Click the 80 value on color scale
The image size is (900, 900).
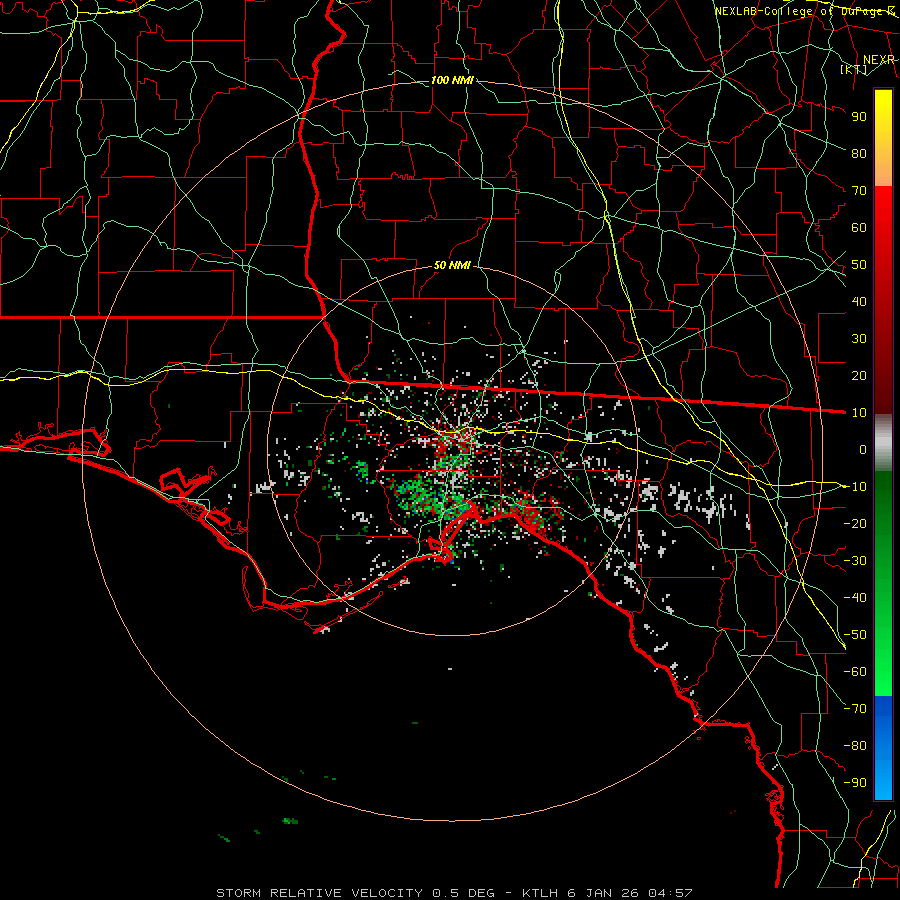click(x=859, y=153)
